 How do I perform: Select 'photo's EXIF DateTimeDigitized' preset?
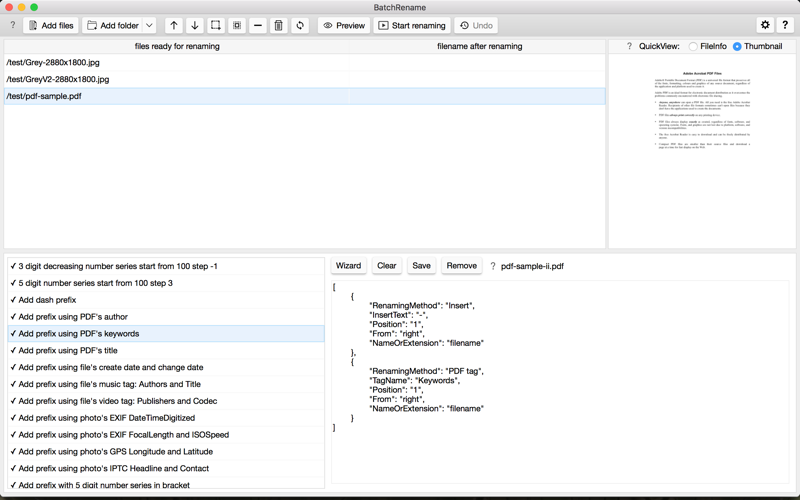point(166,417)
